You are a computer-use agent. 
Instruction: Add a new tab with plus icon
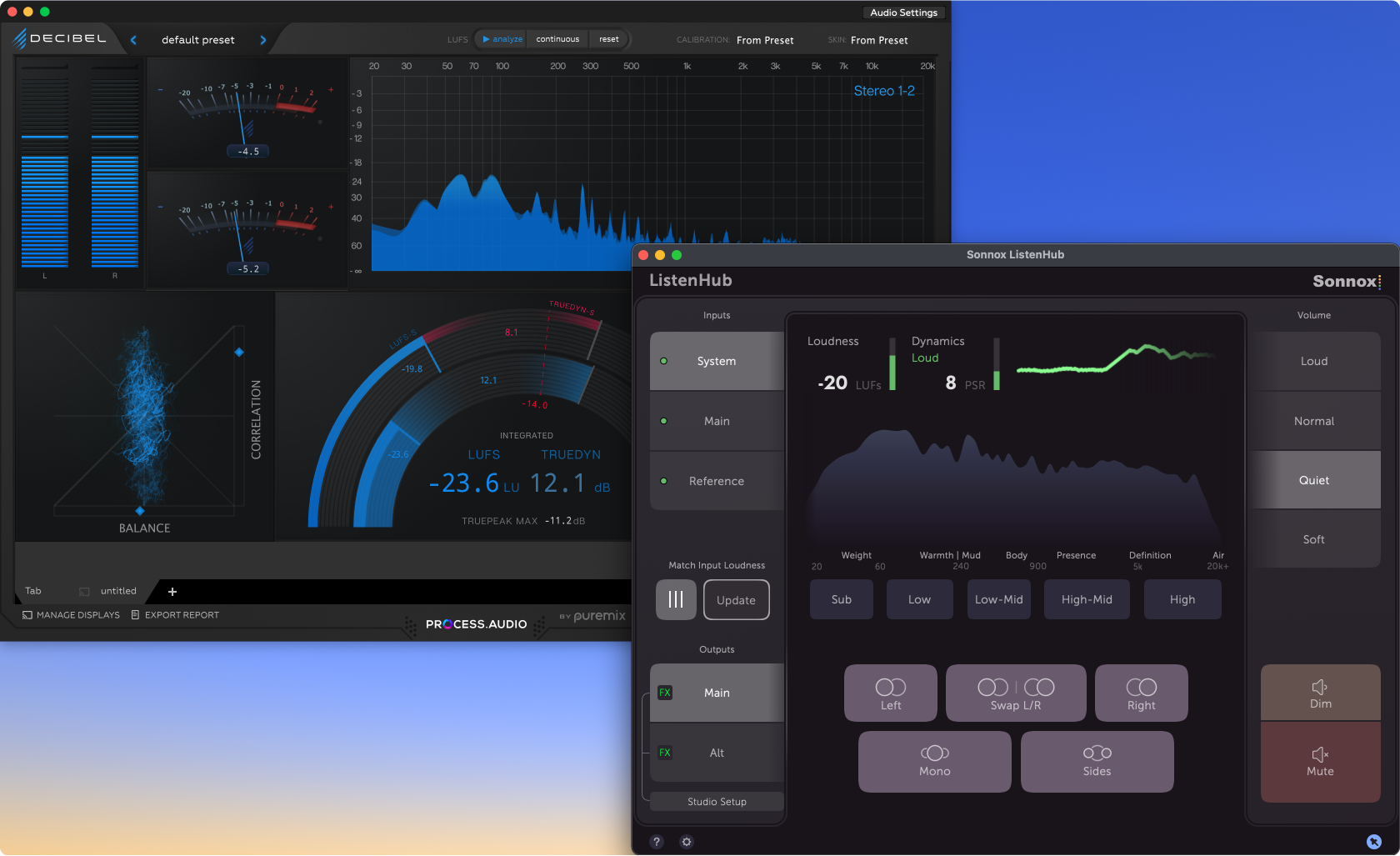point(172,592)
